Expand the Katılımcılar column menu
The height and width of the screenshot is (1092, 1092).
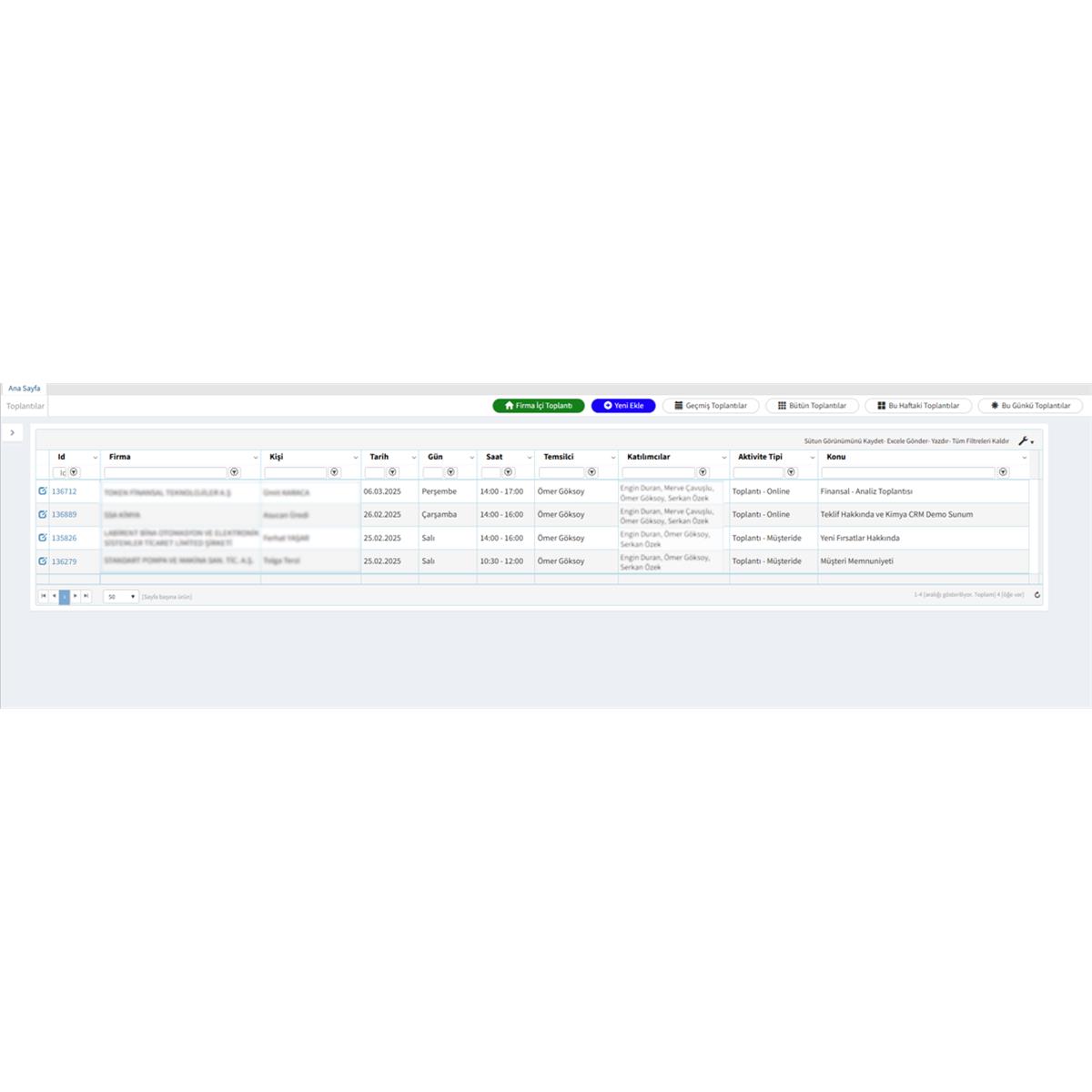coord(724,458)
